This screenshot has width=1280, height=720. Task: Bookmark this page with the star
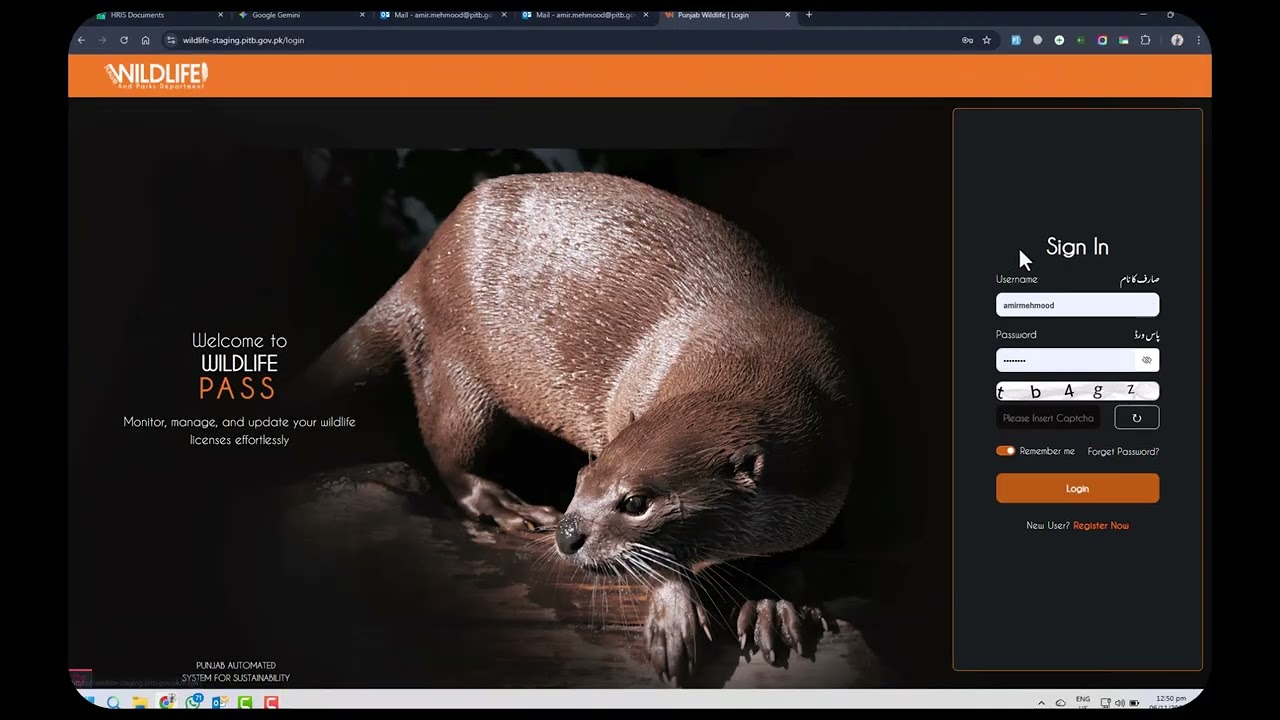[x=987, y=40]
